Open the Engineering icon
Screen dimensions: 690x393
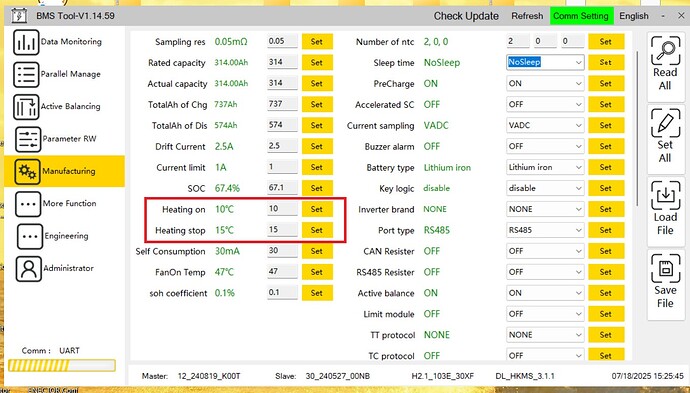click(29, 236)
